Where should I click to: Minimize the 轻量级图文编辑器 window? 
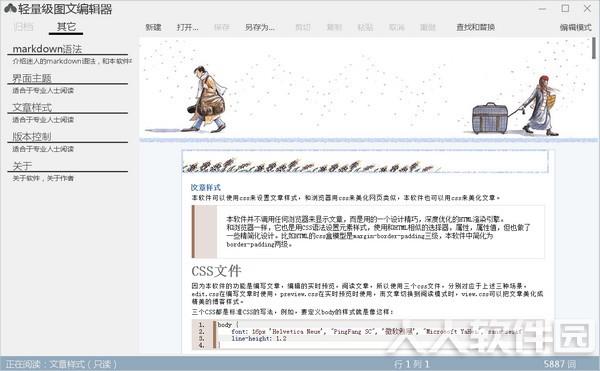pos(542,8)
